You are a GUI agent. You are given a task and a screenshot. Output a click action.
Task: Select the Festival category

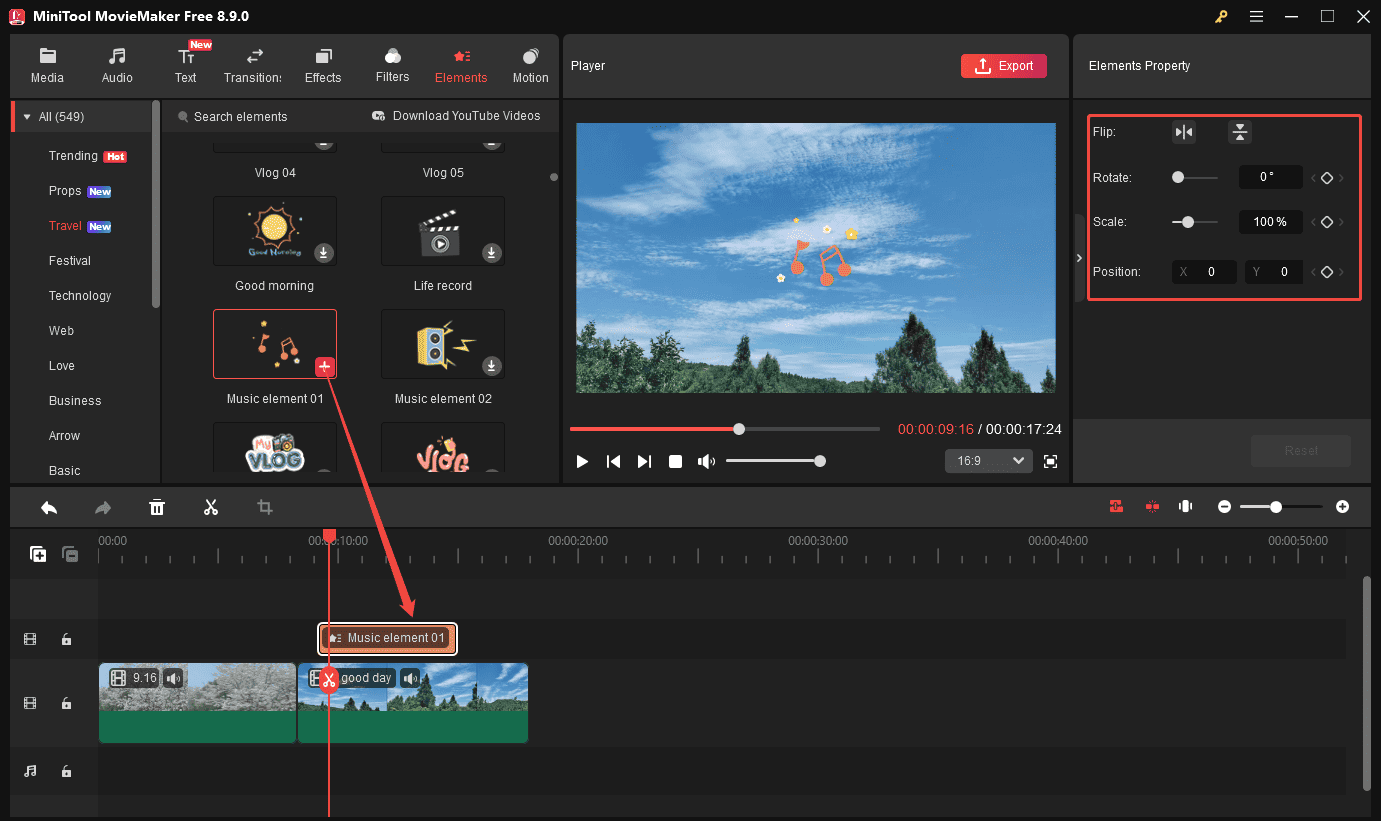[70, 261]
